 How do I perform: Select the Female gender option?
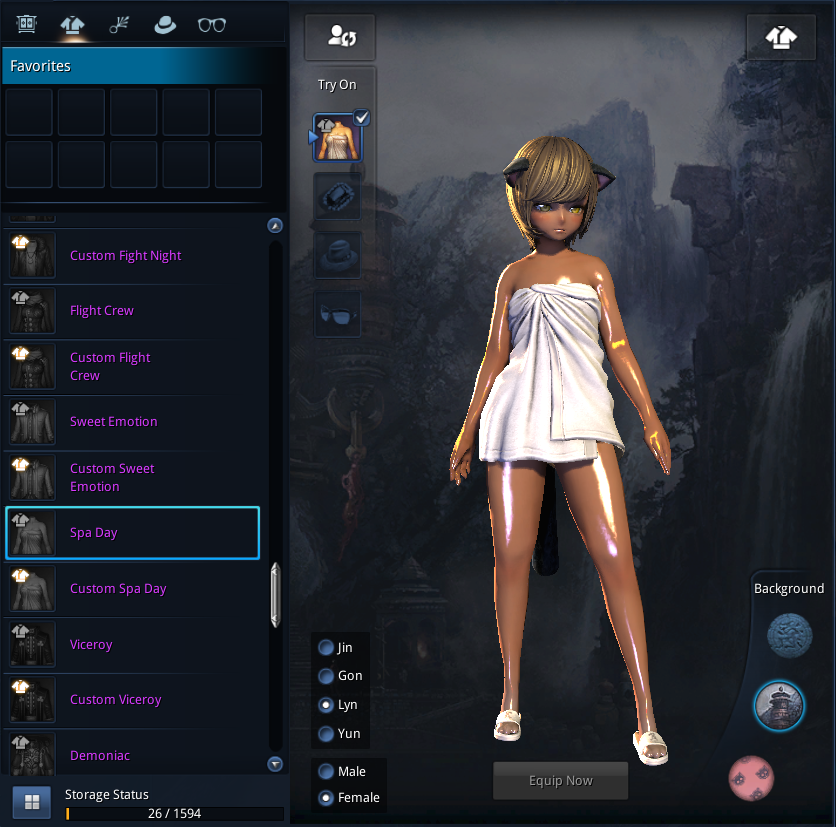point(326,798)
